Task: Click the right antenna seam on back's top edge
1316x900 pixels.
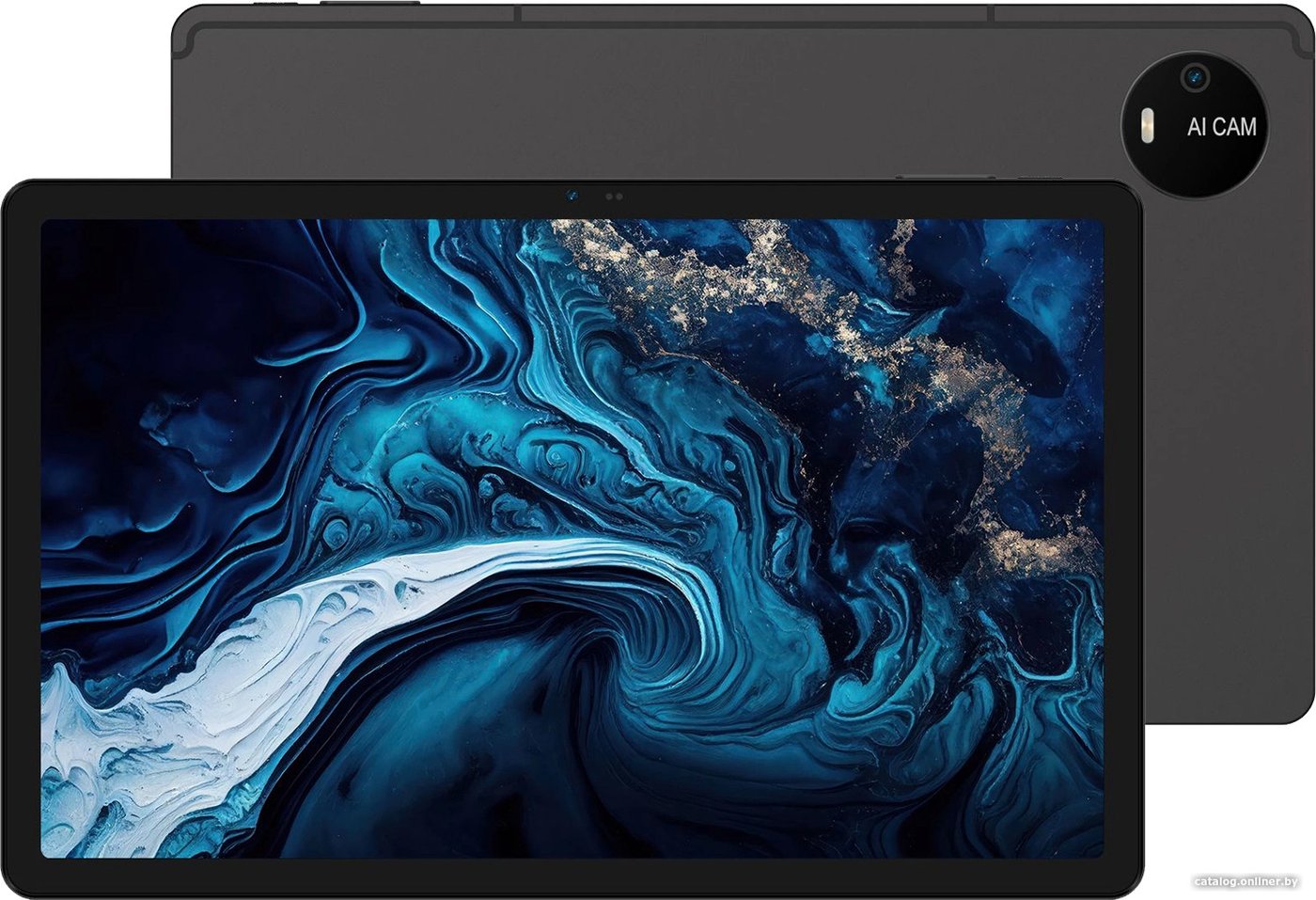Action: [991, 14]
